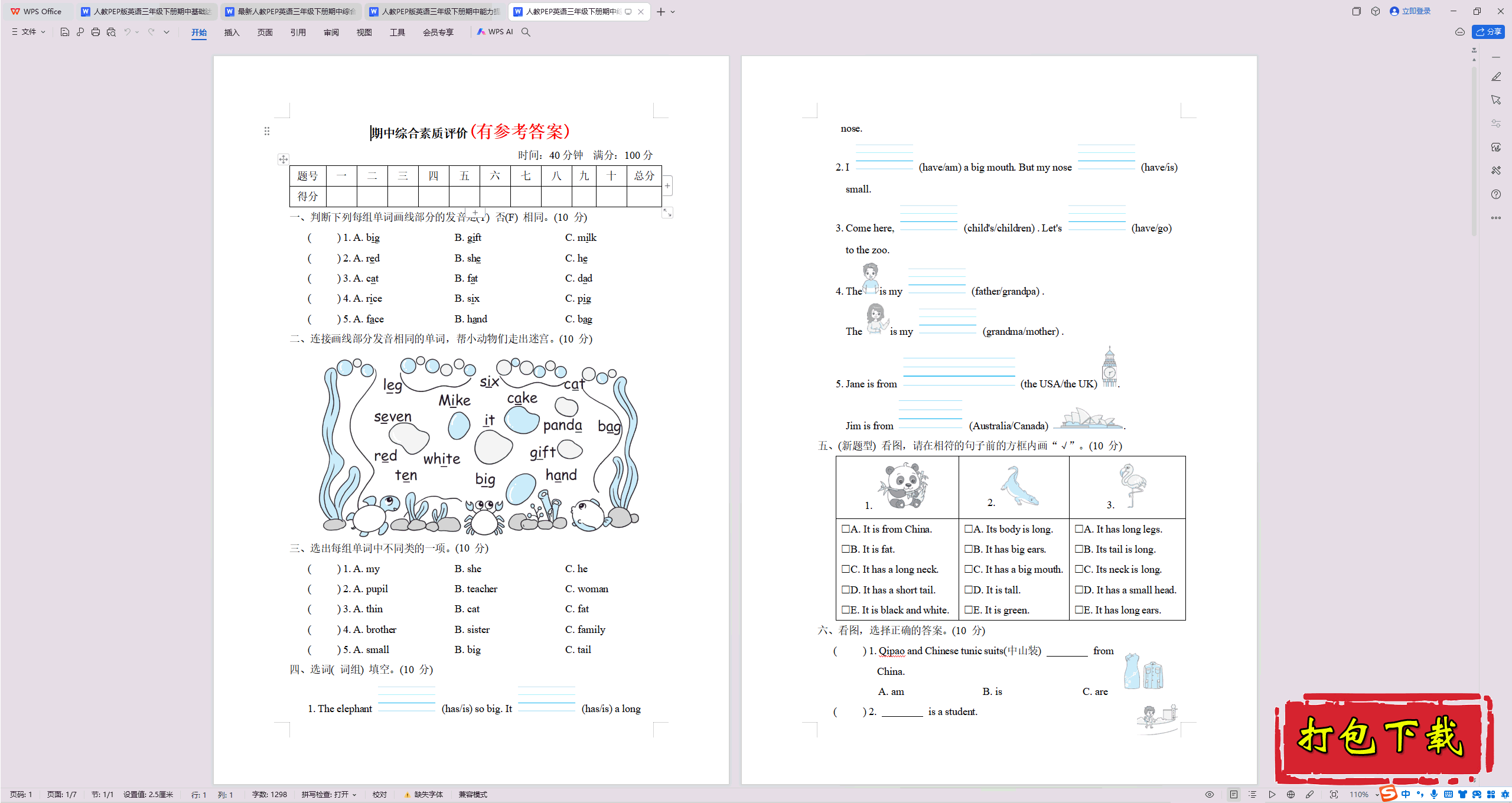
Task: Close the active document tab
Action: (x=641, y=12)
